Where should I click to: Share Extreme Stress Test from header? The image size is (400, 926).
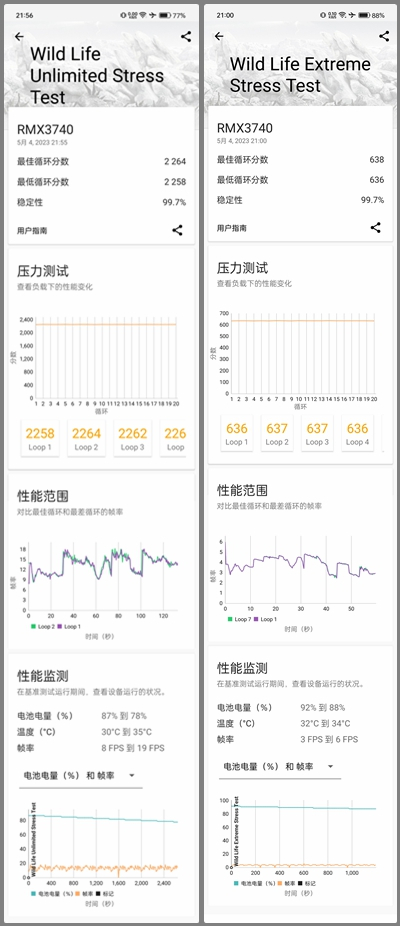tap(385, 36)
